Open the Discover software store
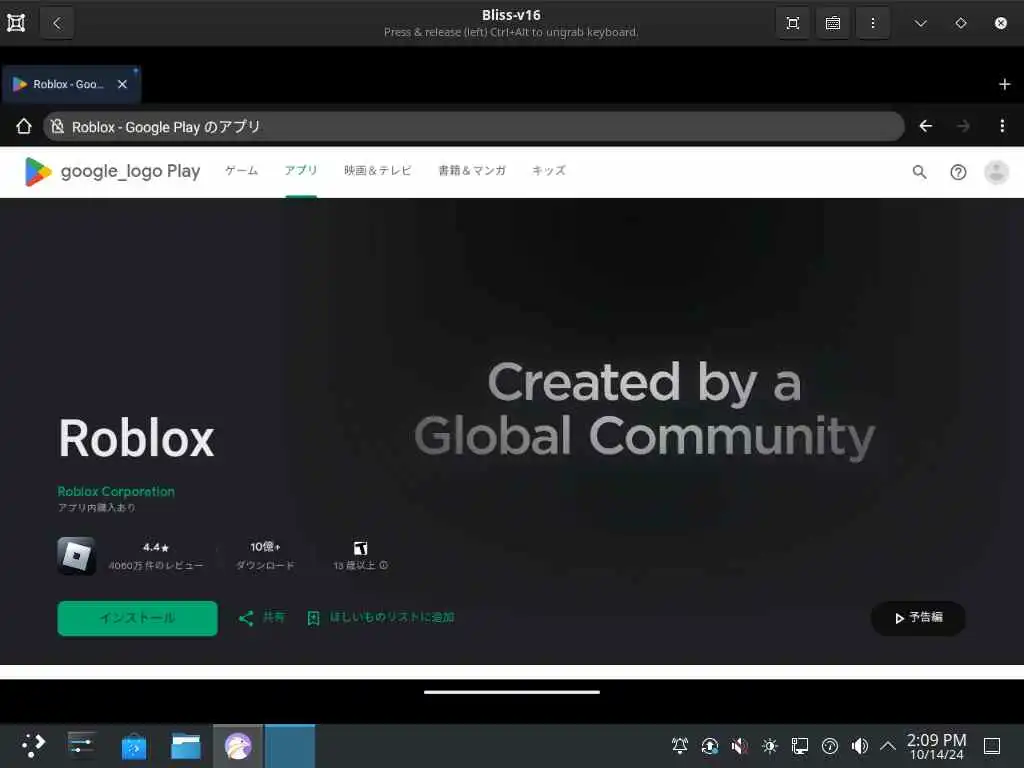The width and height of the screenshot is (1024, 768). [x=134, y=746]
